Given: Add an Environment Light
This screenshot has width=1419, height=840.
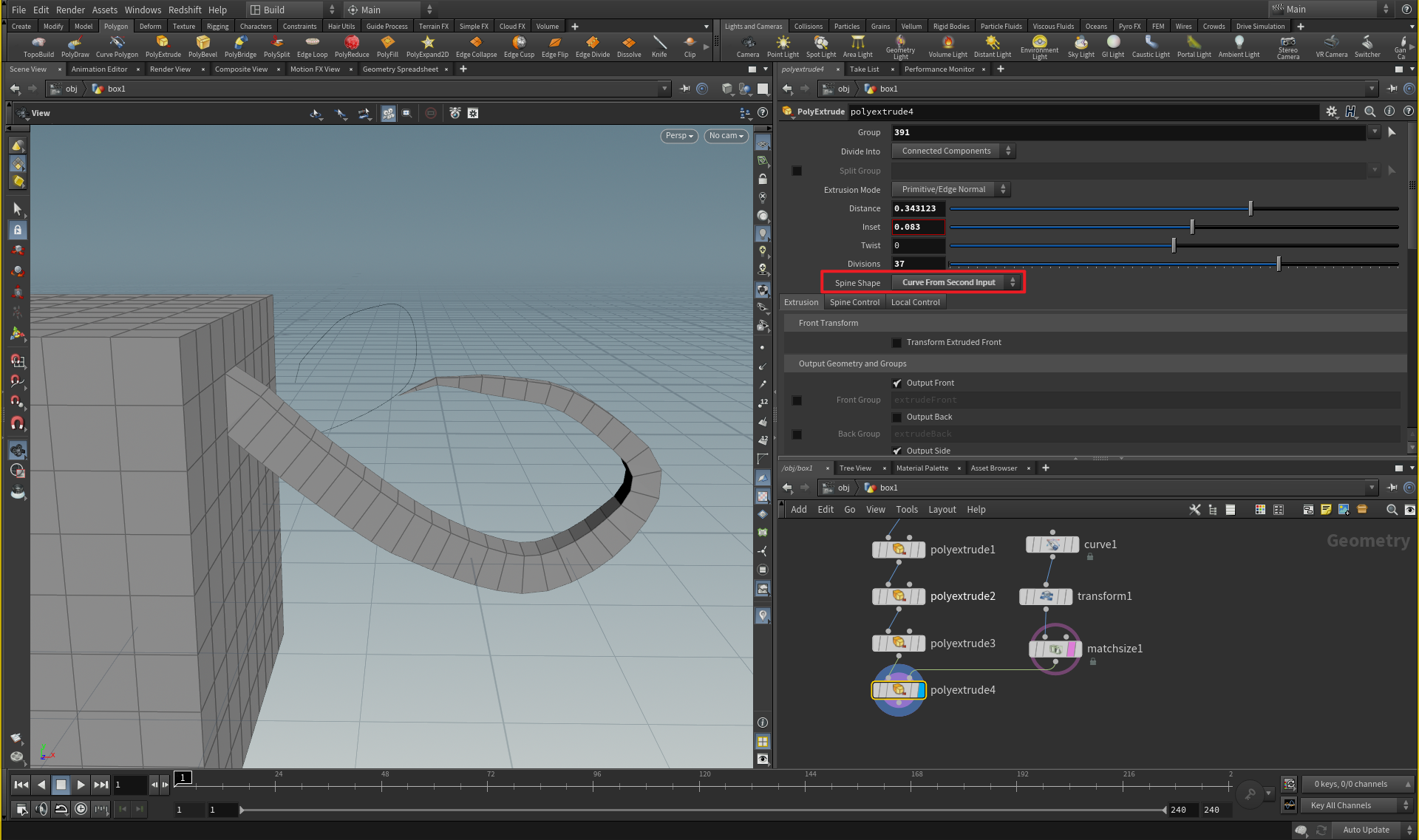Looking at the screenshot, I should (1039, 46).
